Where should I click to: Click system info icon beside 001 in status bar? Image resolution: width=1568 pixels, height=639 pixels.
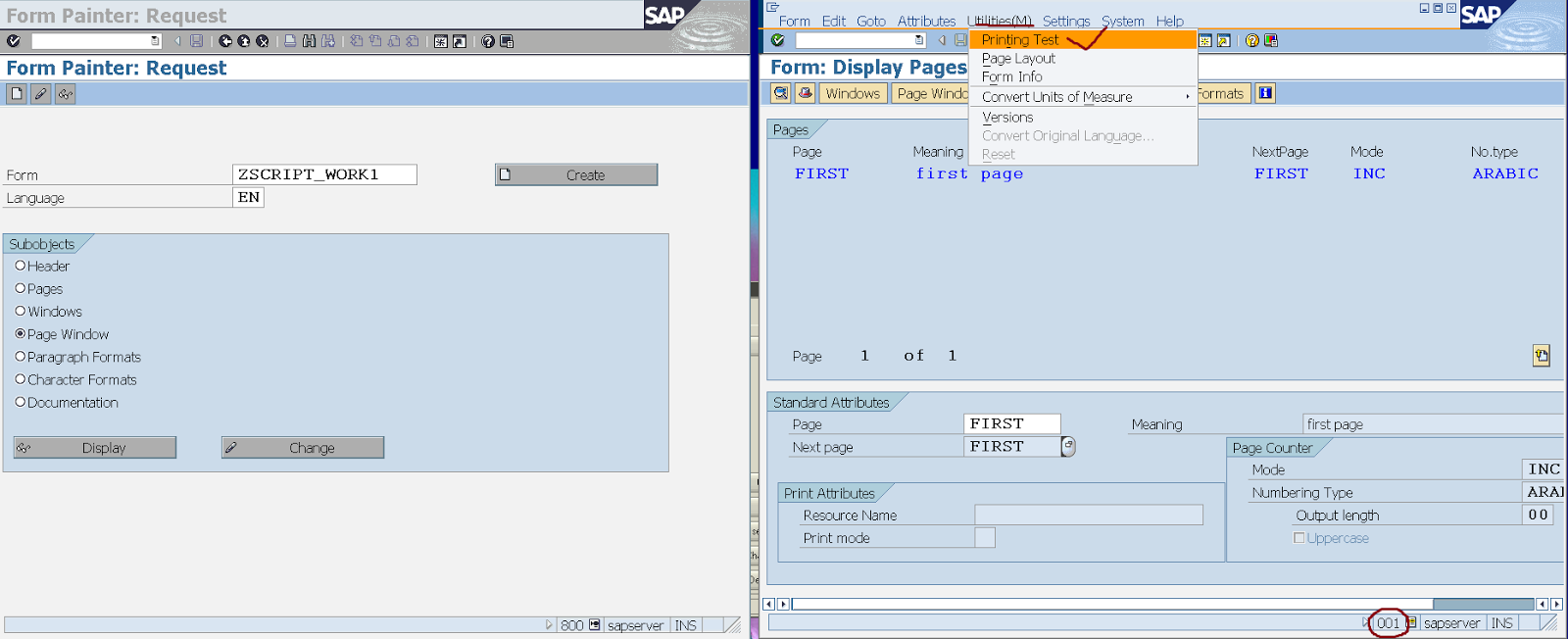(x=1411, y=623)
